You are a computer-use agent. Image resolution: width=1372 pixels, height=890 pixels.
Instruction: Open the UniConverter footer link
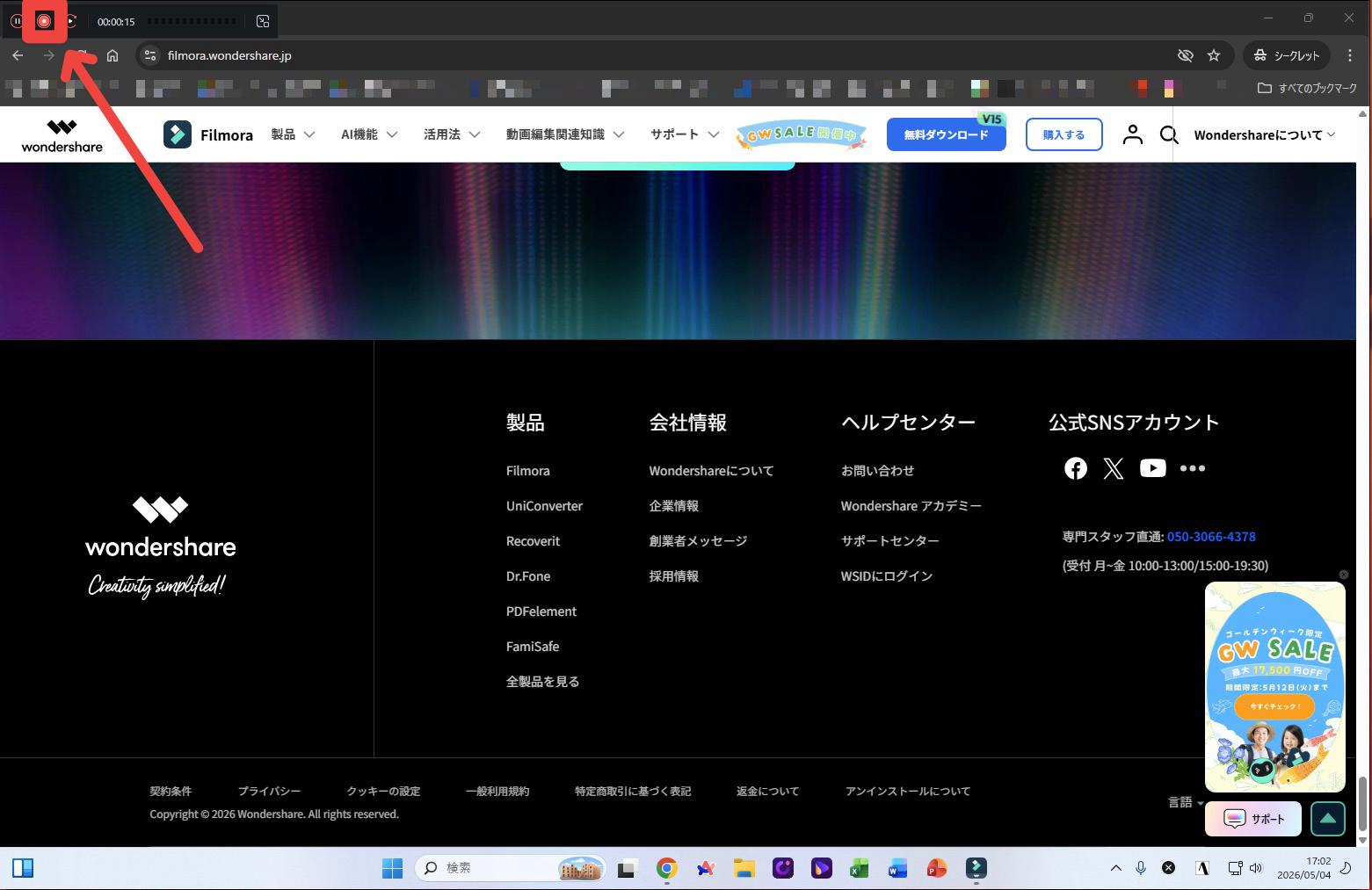point(544,506)
